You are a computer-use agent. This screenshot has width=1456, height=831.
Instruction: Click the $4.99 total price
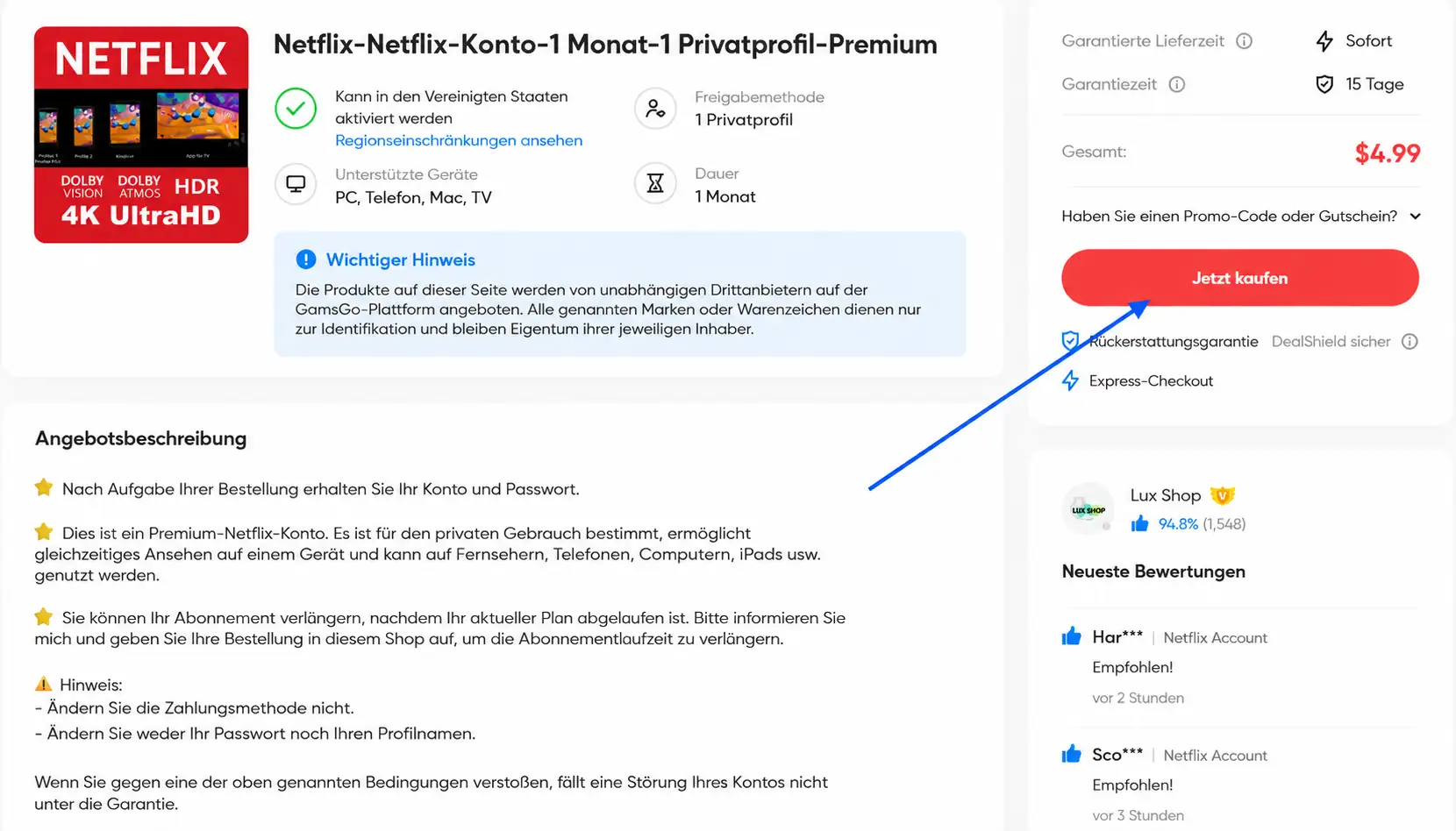[x=1388, y=153]
